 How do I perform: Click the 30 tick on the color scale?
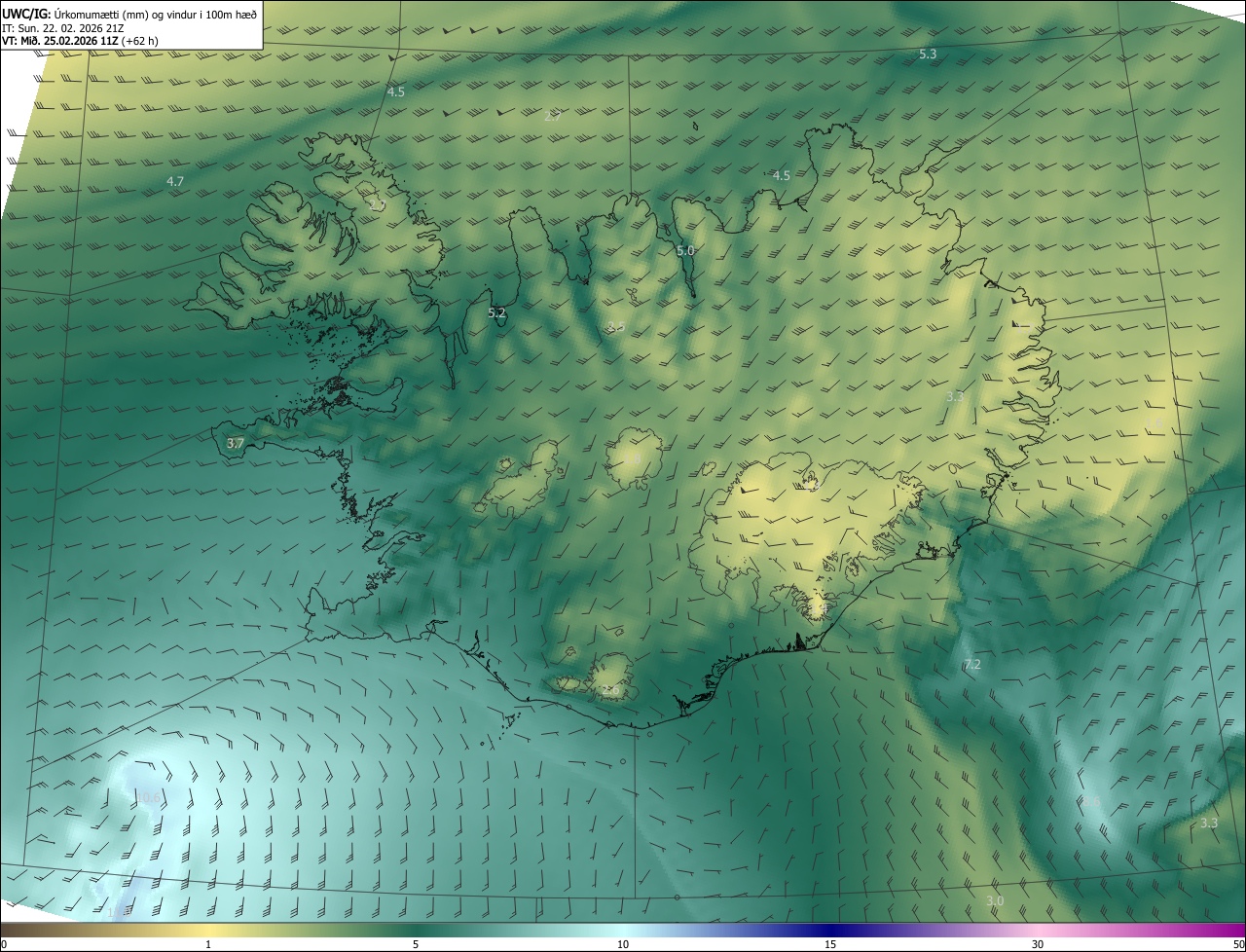coord(1038,945)
